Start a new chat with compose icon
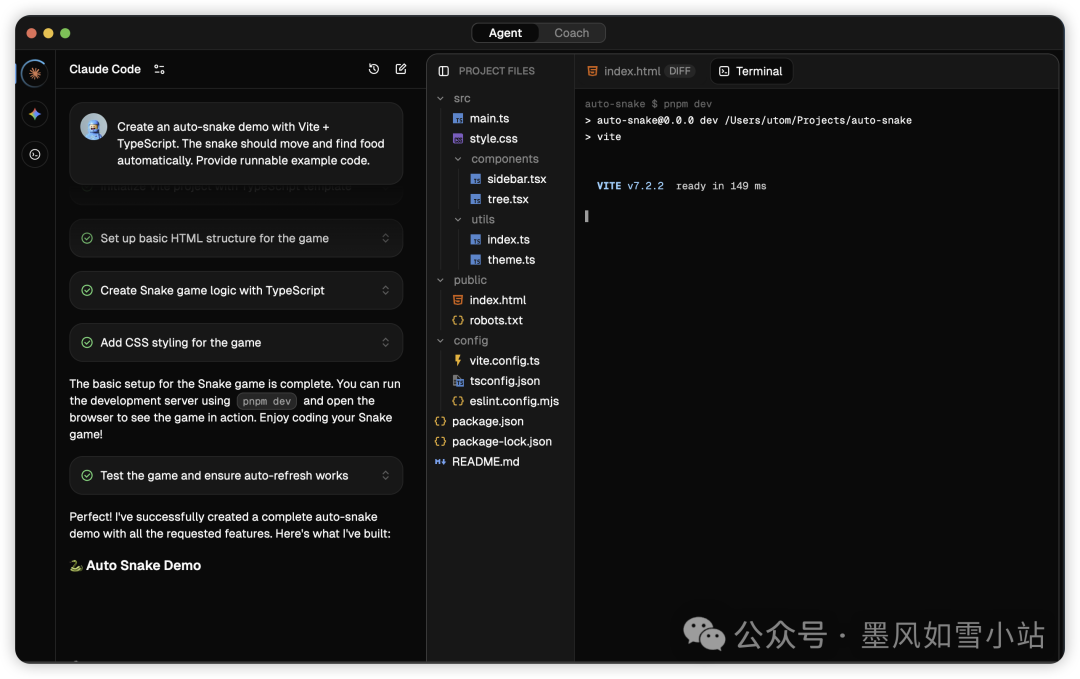 click(401, 69)
